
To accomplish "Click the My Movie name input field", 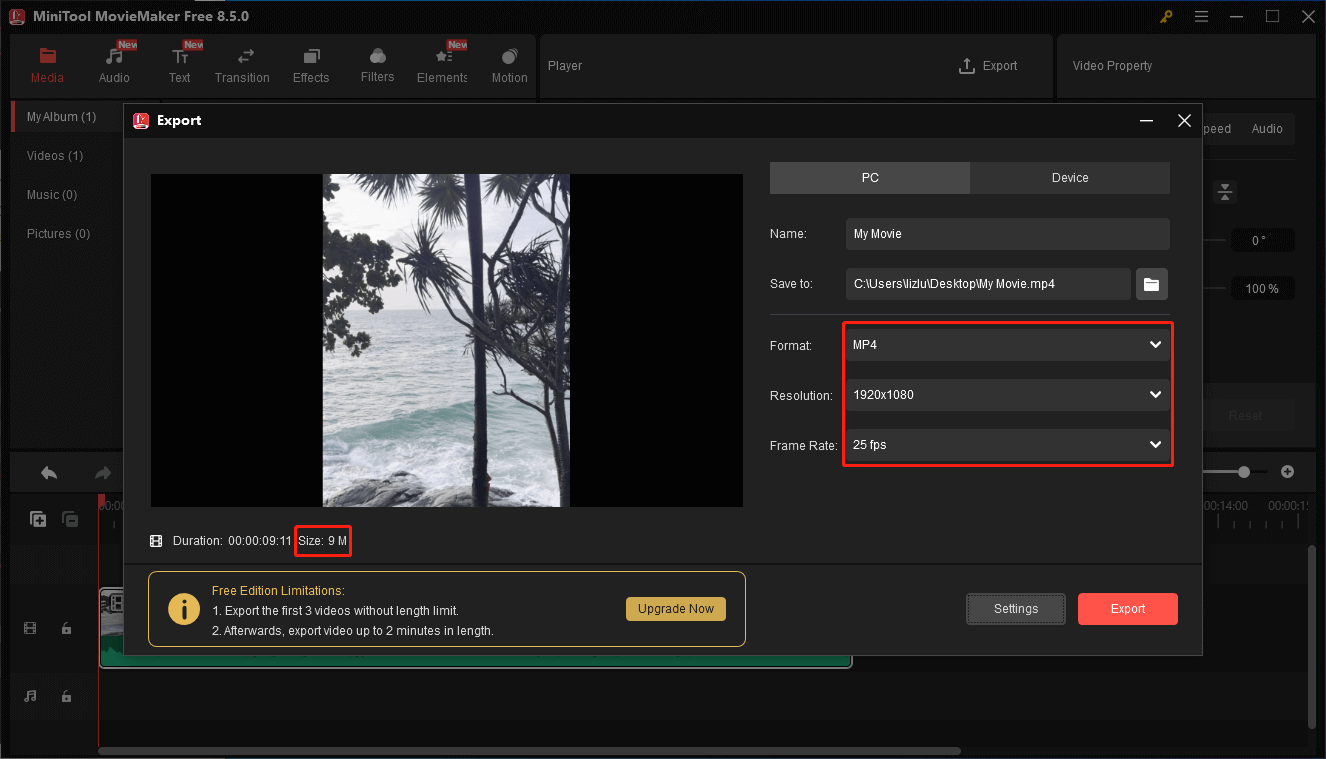I will pos(1006,233).
